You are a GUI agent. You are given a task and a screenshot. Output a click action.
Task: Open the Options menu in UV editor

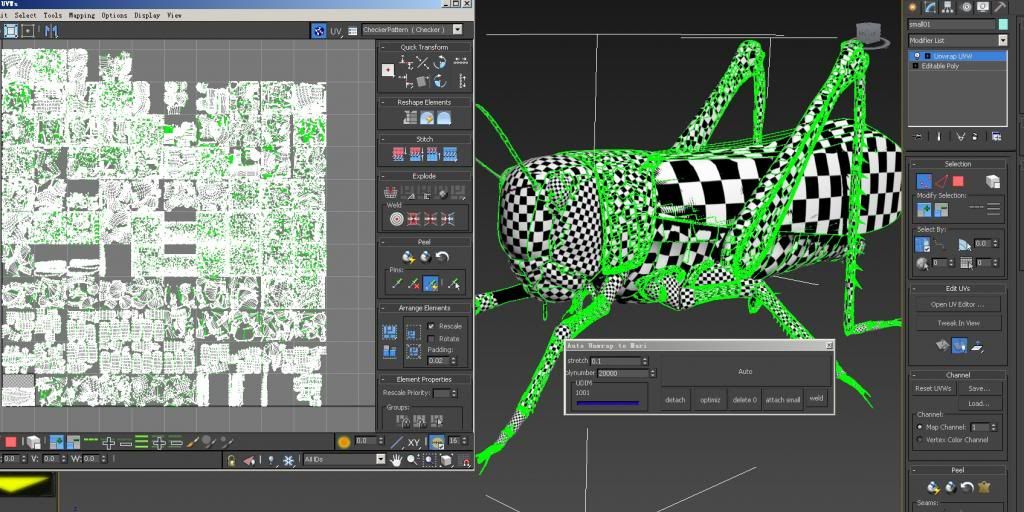tap(114, 15)
